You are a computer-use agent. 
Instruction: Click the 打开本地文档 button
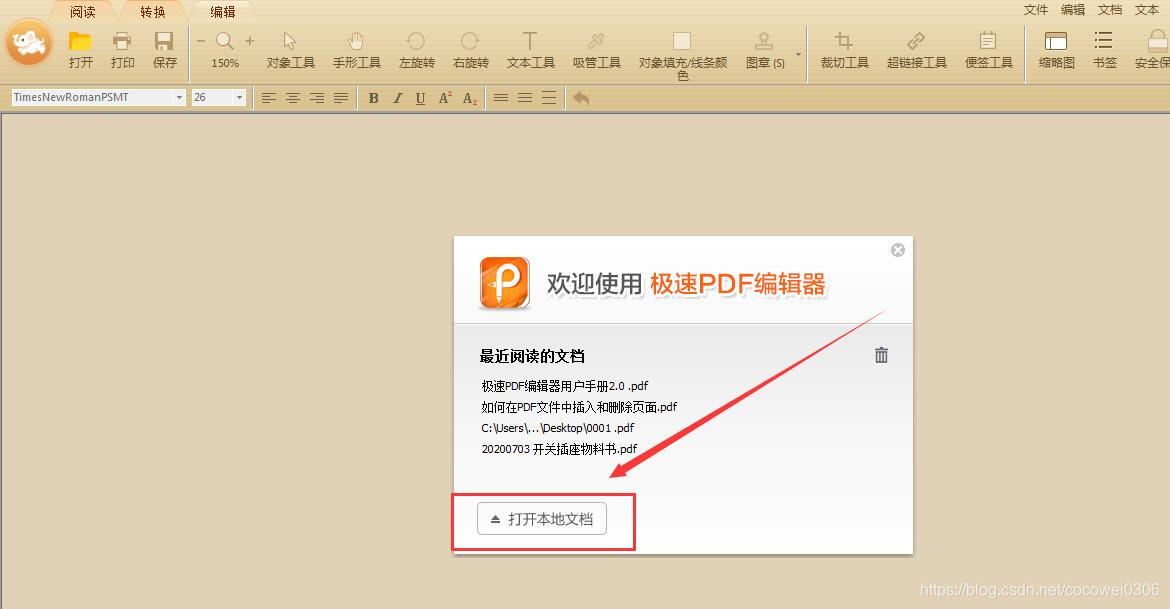542,519
